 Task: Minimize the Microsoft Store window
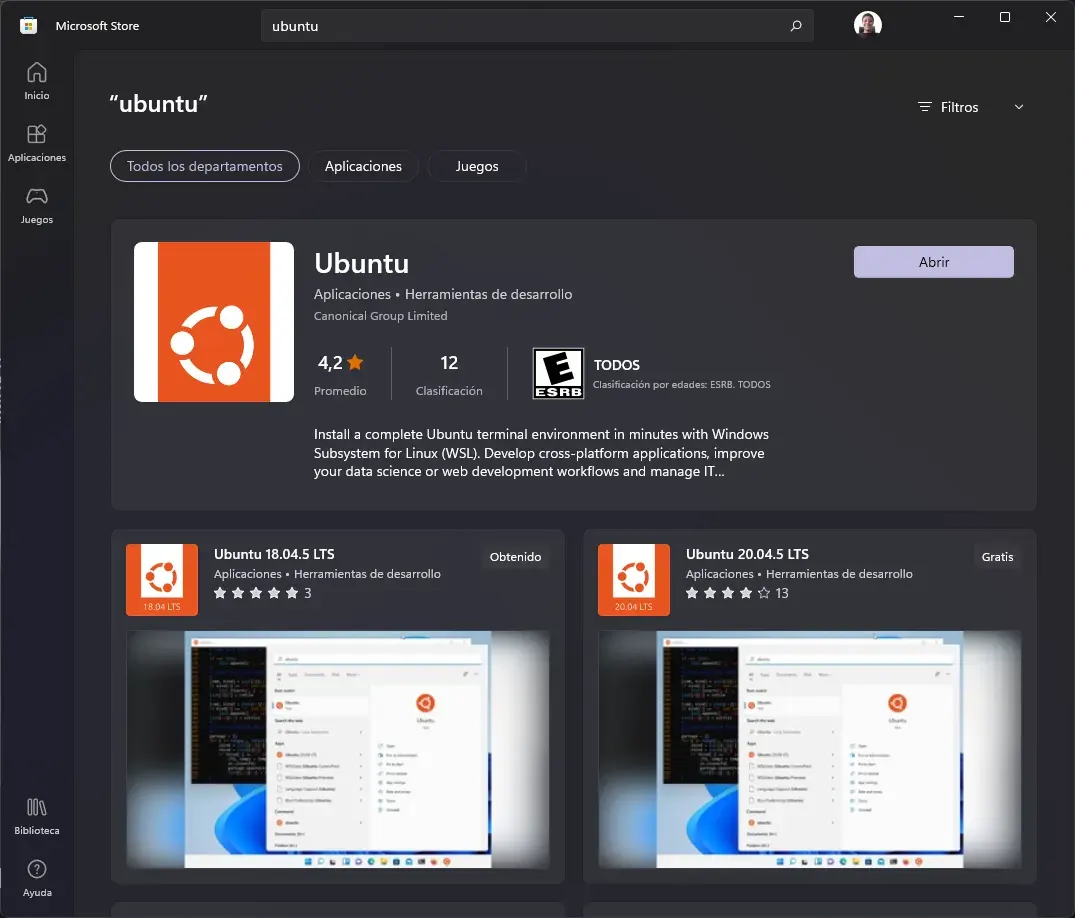tap(958, 17)
